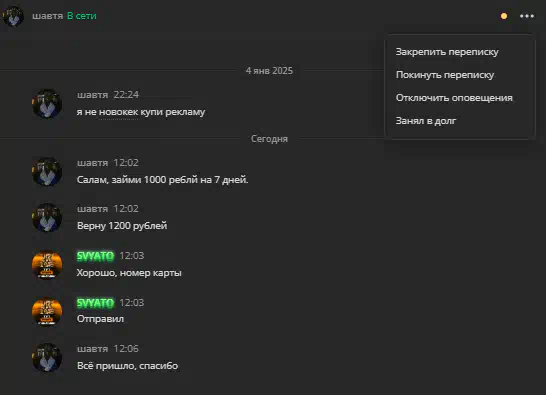Click SVYATO avatar beside 'Хорошо, номер карты'
Image resolution: width=546 pixels, height=395 pixels.
pyautogui.click(x=47, y=265)
